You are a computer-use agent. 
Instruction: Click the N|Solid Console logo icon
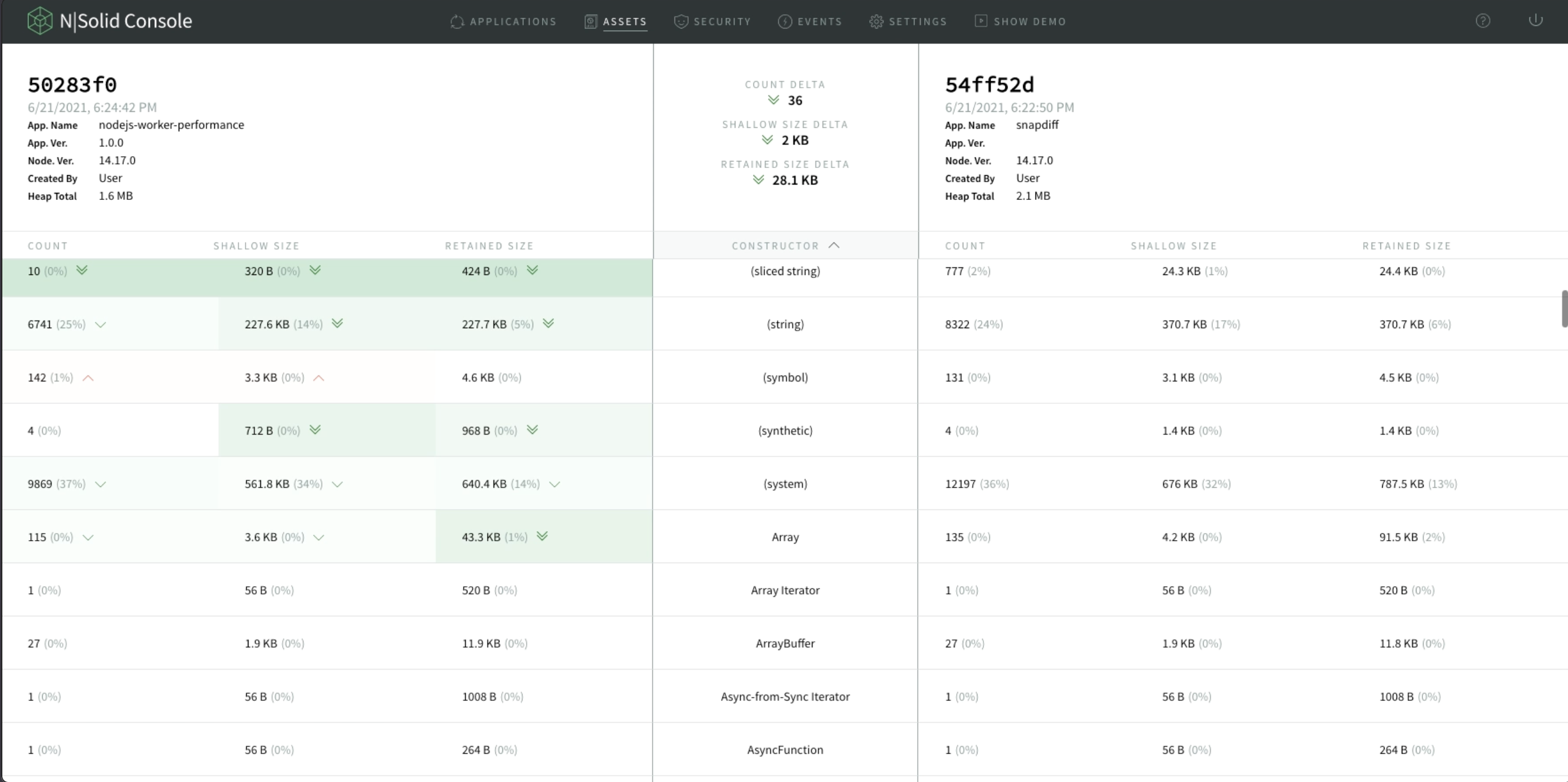pyautogui.click(x=40, y=21)
